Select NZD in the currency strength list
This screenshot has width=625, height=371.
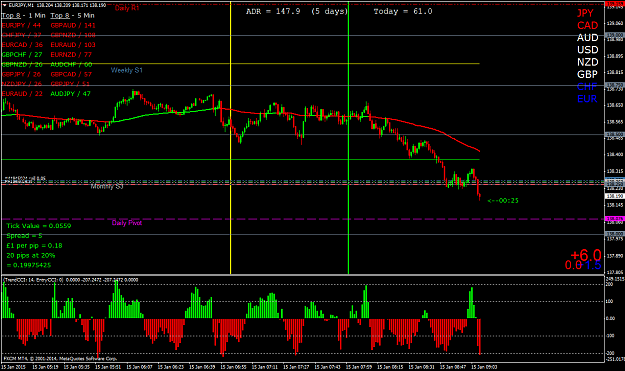(588, 62)
